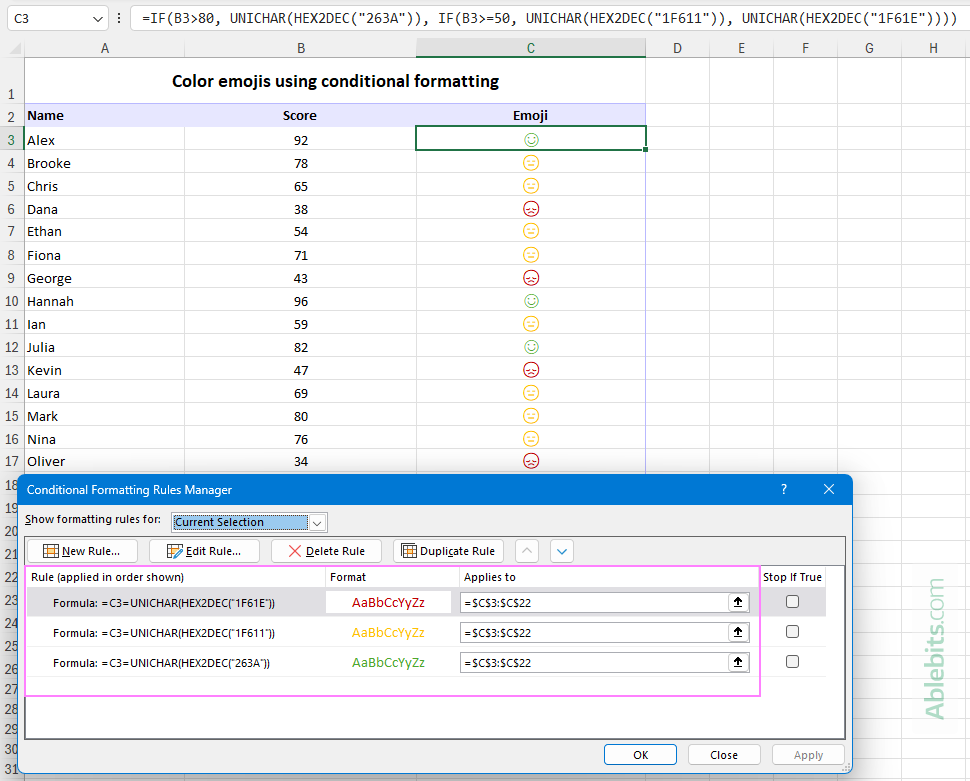
Task: Click the red AaBbCcYyZz format preview
Action: [387, 601]
